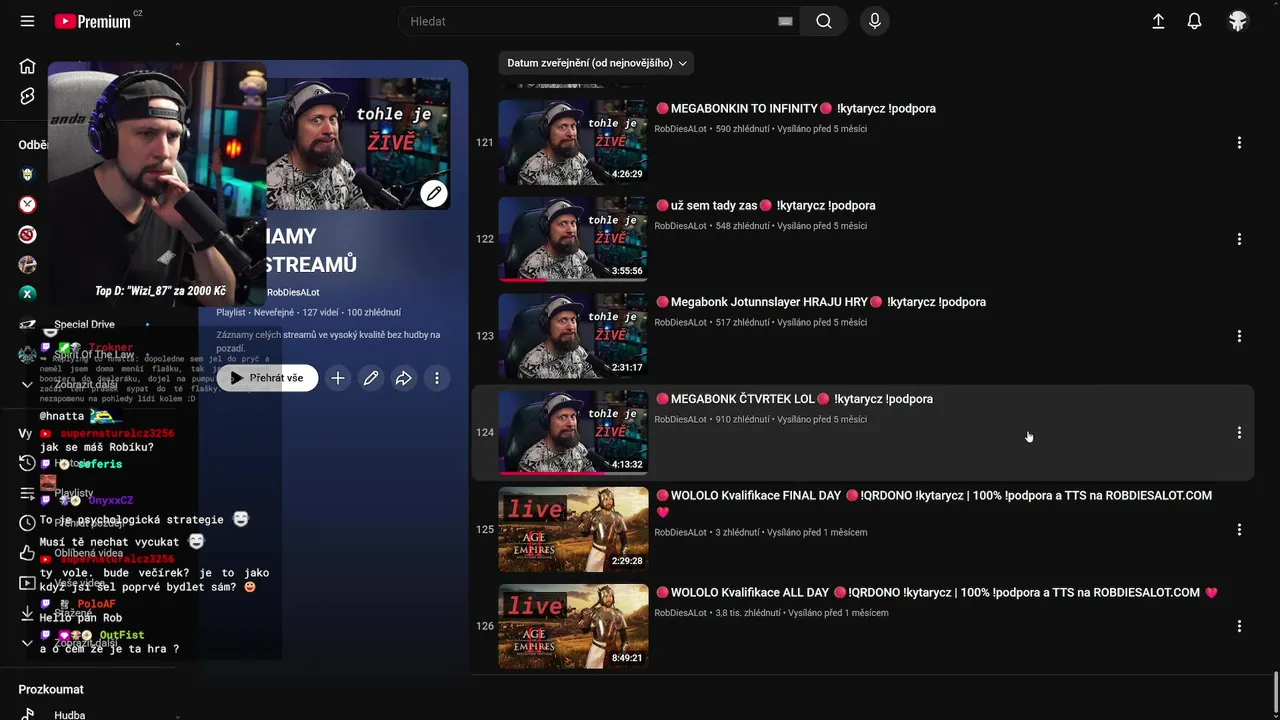Open title MEGABONKIN TO INFINITY
The image size is (1280, 720).
pyautogui.click(x=795, y=108)
